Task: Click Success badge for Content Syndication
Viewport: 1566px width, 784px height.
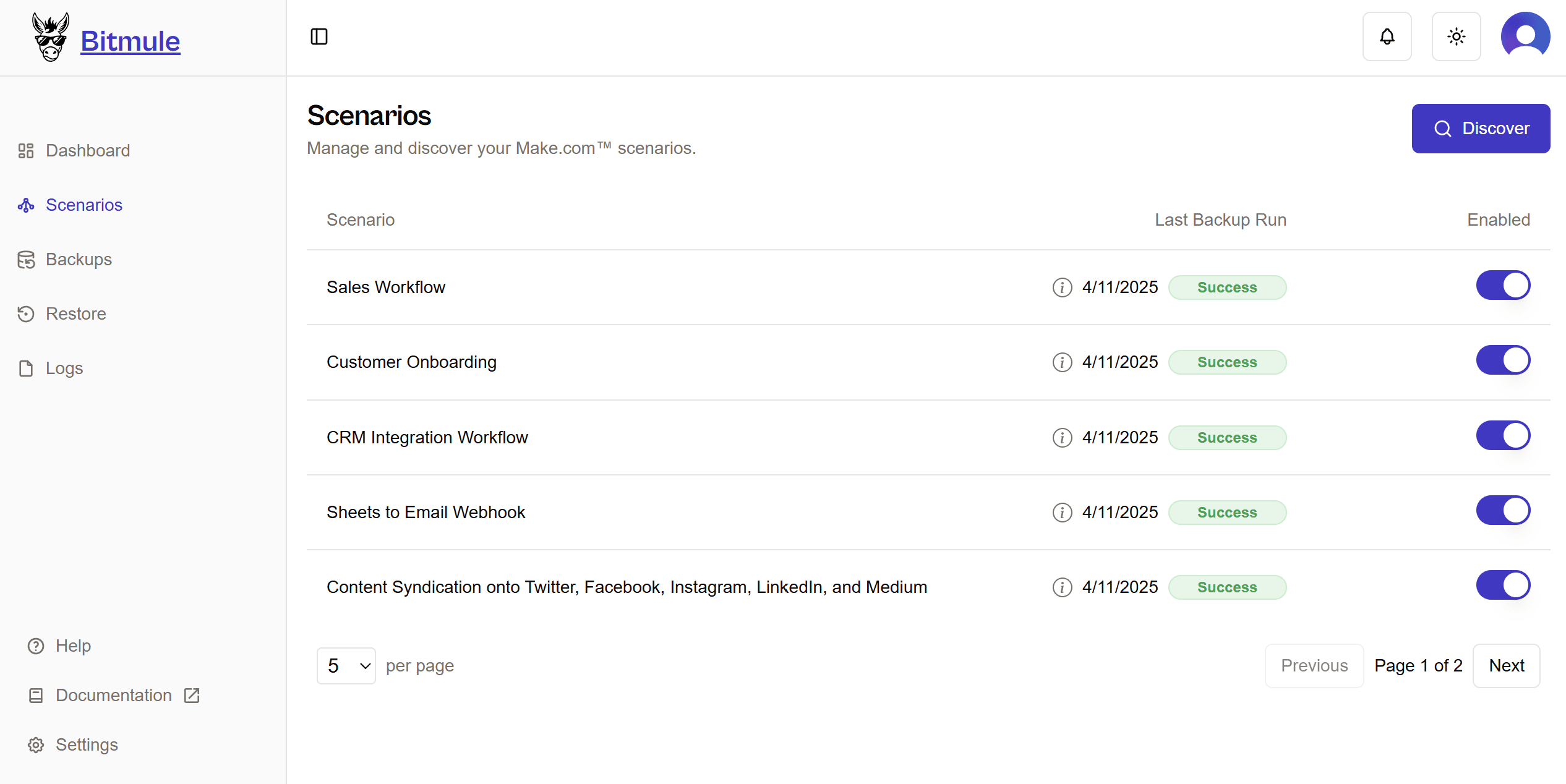Action: pyautogui.click(x=1227, y=587)
